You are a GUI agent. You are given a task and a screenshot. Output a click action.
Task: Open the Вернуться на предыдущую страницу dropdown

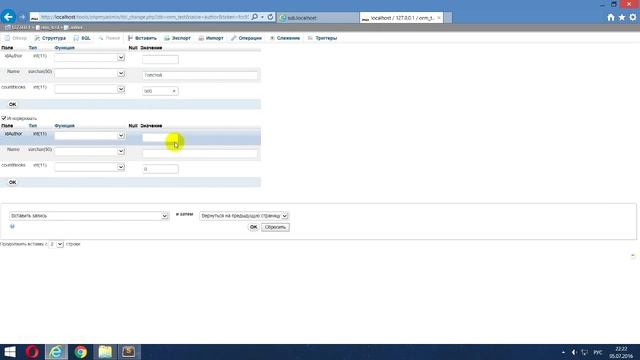[244, 216]
